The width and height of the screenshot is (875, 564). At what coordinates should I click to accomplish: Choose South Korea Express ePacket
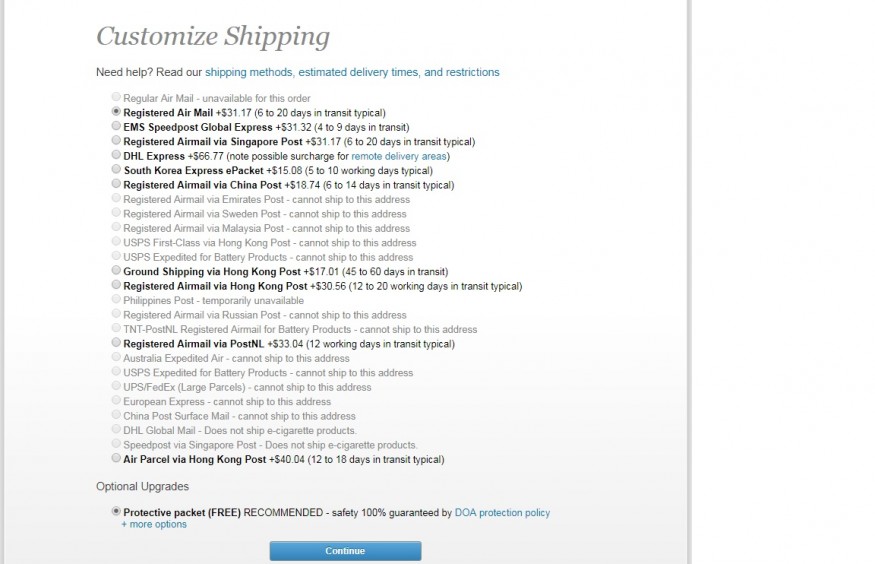coord(117,170)
